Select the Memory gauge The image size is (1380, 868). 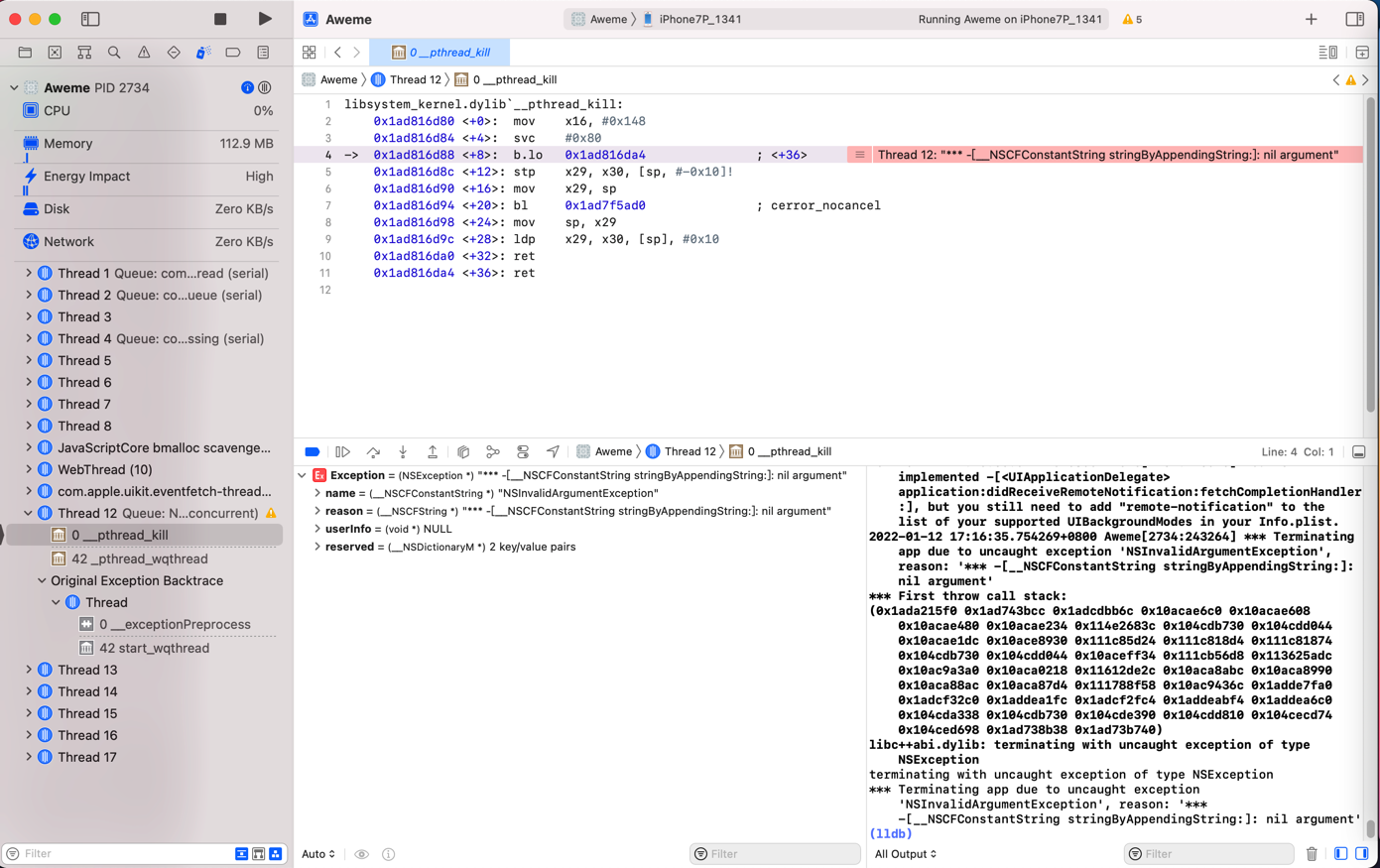click(x=147, y=144)
